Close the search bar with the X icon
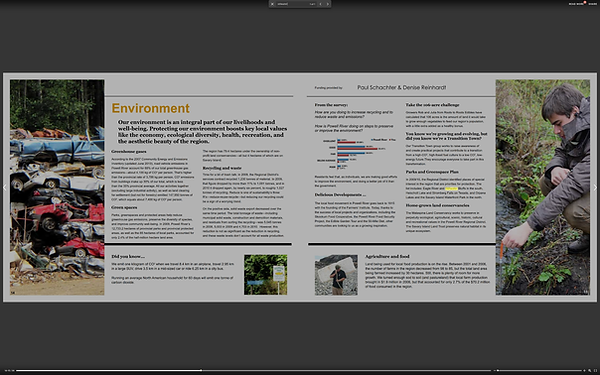The image size is (600, 375). coord(272,4)
